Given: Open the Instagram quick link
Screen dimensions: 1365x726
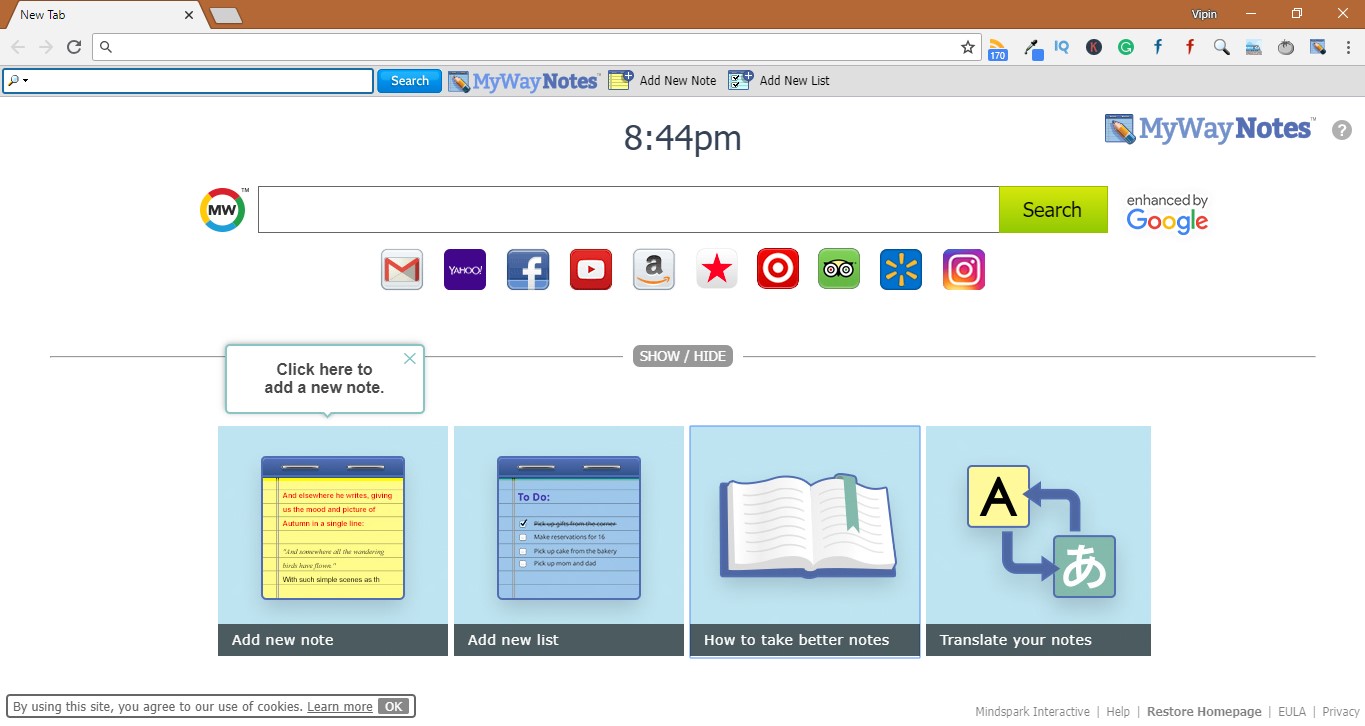Looking at the screenshot, I should click(963, 269).
